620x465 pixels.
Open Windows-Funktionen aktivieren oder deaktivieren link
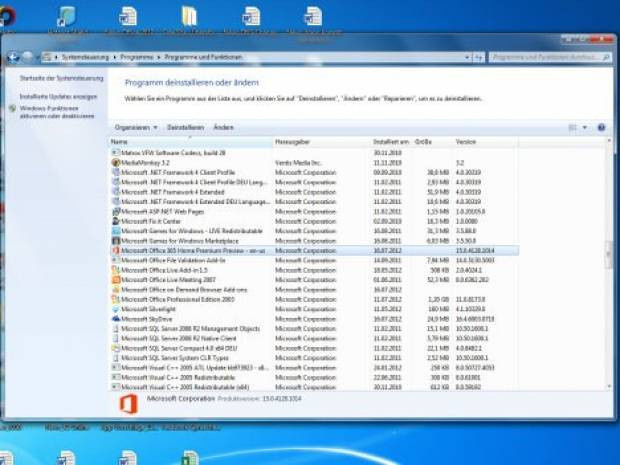[x=57, y=112]
